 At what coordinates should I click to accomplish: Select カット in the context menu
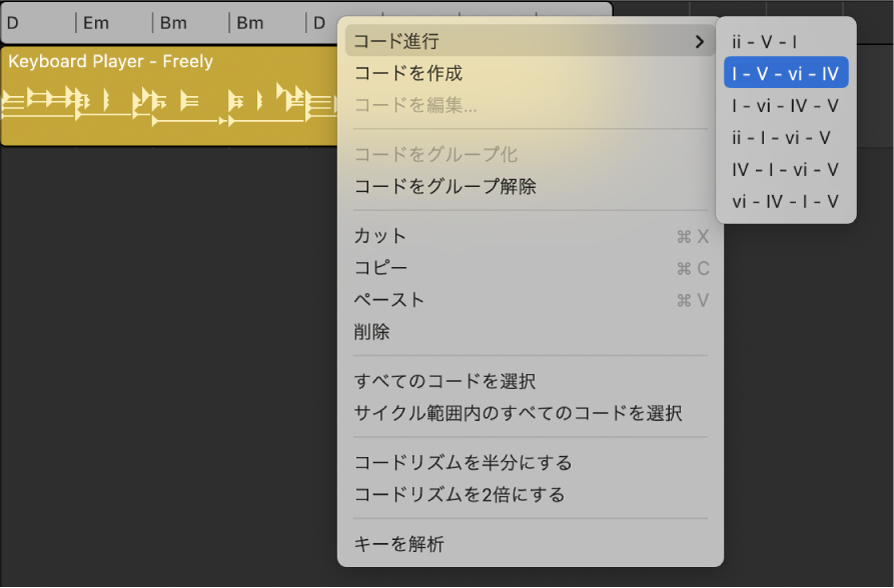click(x=381, y=236)
